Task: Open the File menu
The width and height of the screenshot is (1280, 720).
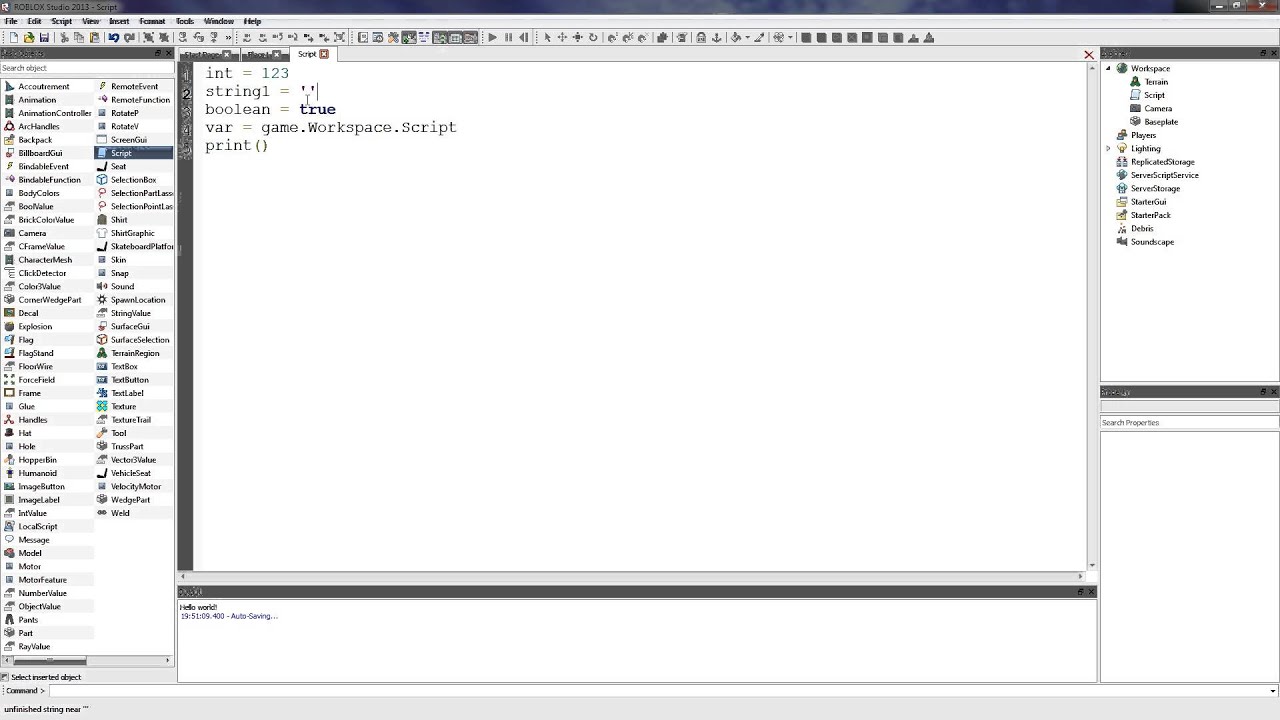Action: click(11, 21)
